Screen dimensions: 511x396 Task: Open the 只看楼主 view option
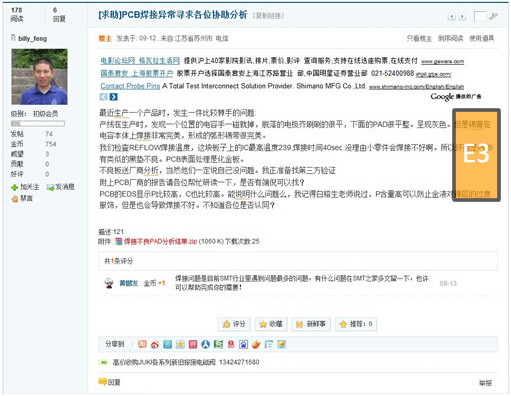point(419,38)
